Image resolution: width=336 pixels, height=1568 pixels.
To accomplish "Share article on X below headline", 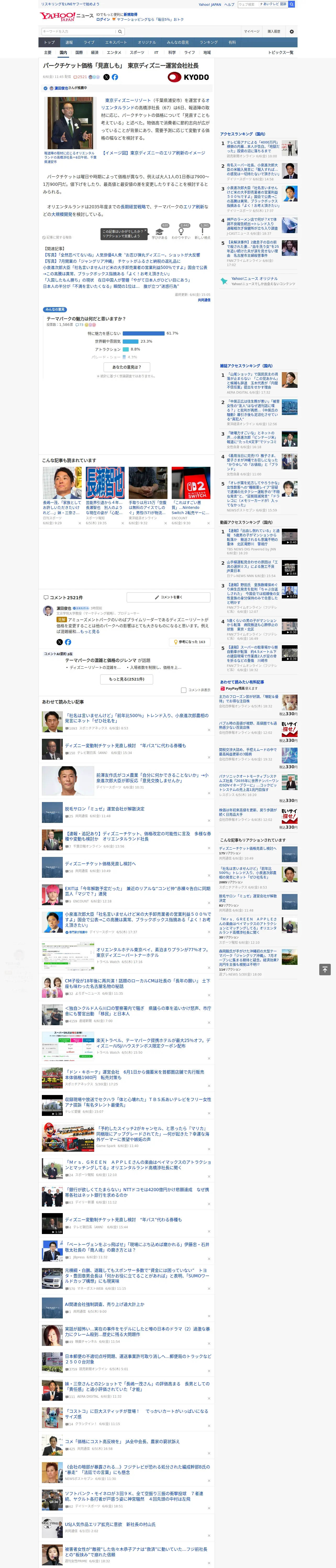I will (106, 77).
